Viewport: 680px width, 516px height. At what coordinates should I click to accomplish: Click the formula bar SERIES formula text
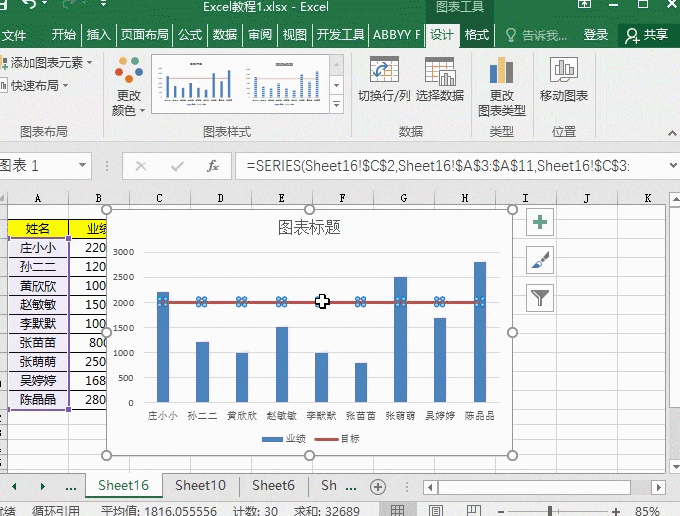pyautogui.click(x=438, y=166)
